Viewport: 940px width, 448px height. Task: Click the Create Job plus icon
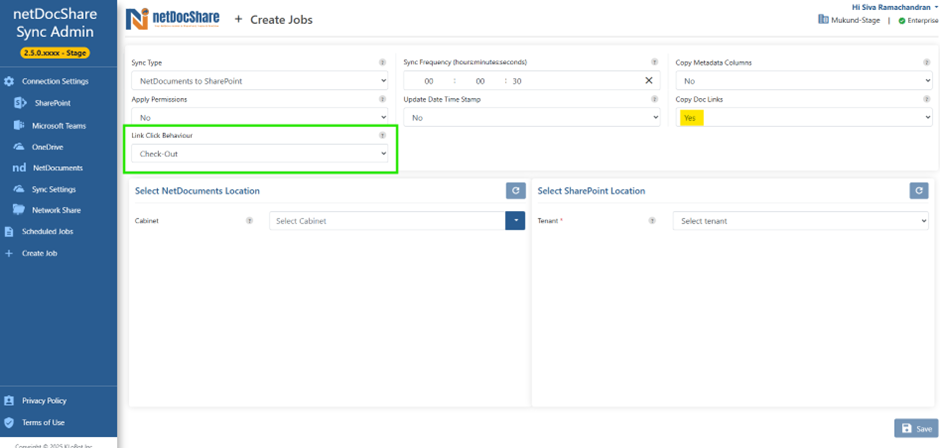pos(8,253)
